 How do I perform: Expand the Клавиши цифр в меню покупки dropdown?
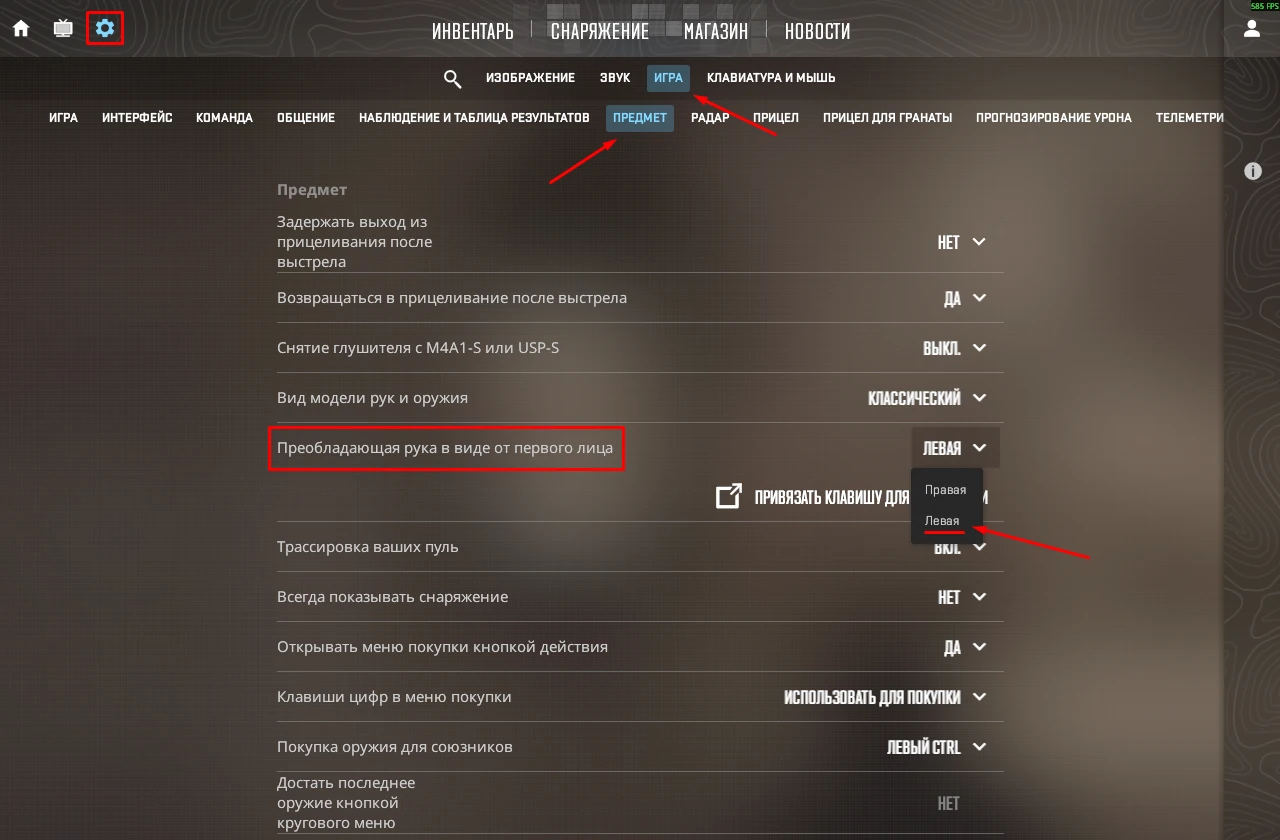point(885,697)
